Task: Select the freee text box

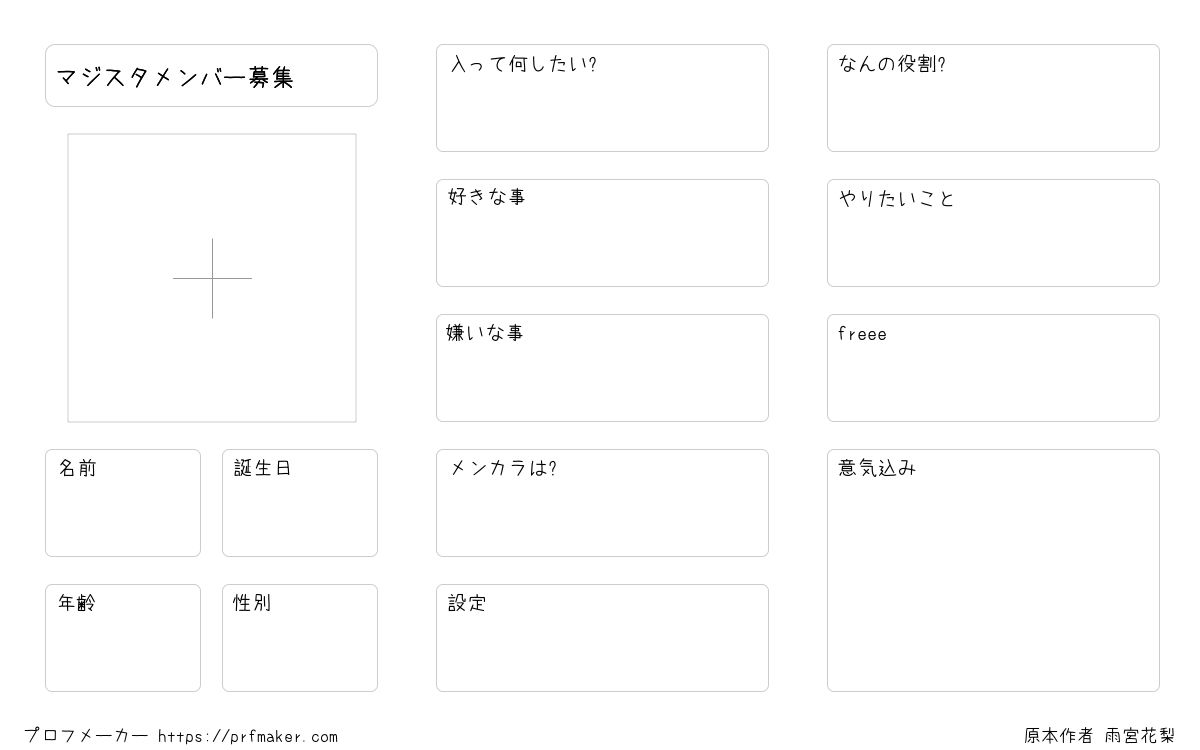Action: click(x=993, y=368)
